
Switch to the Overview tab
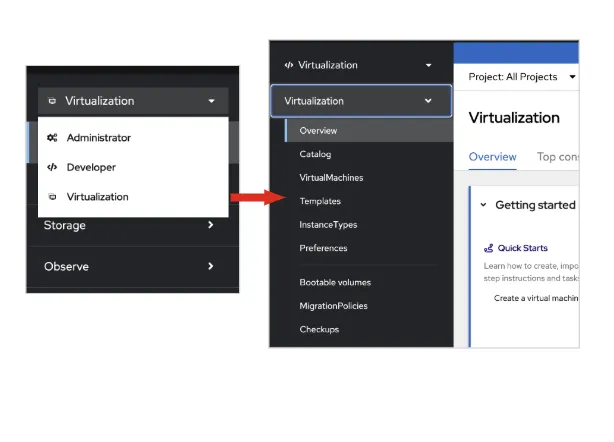[x=493, y=157]
